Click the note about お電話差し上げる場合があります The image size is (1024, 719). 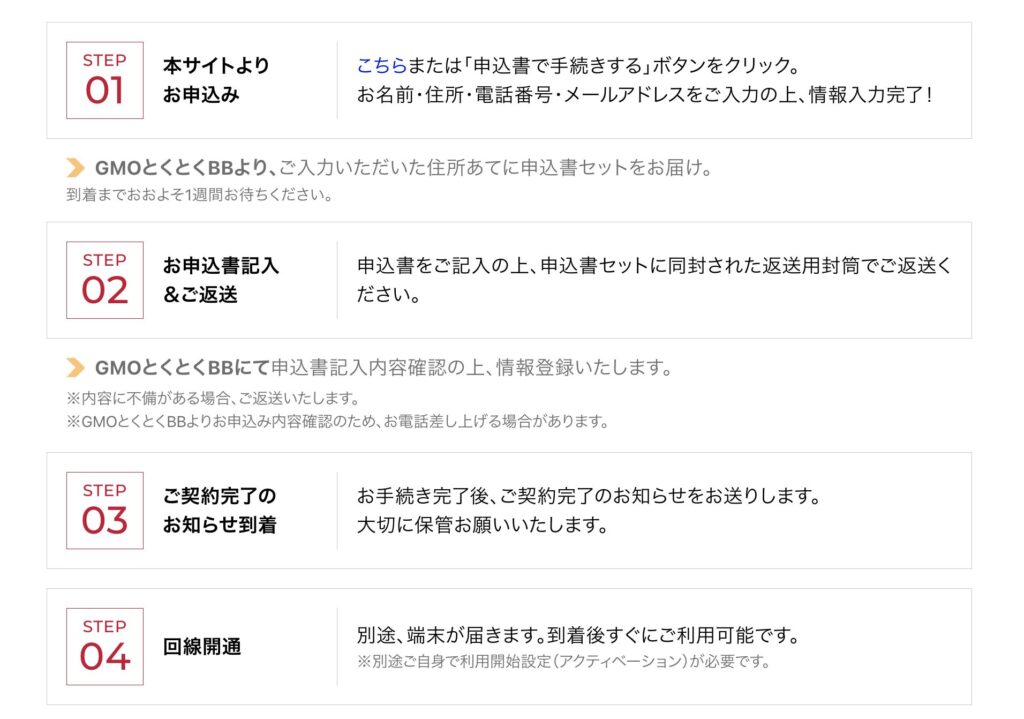click(338, 421)
